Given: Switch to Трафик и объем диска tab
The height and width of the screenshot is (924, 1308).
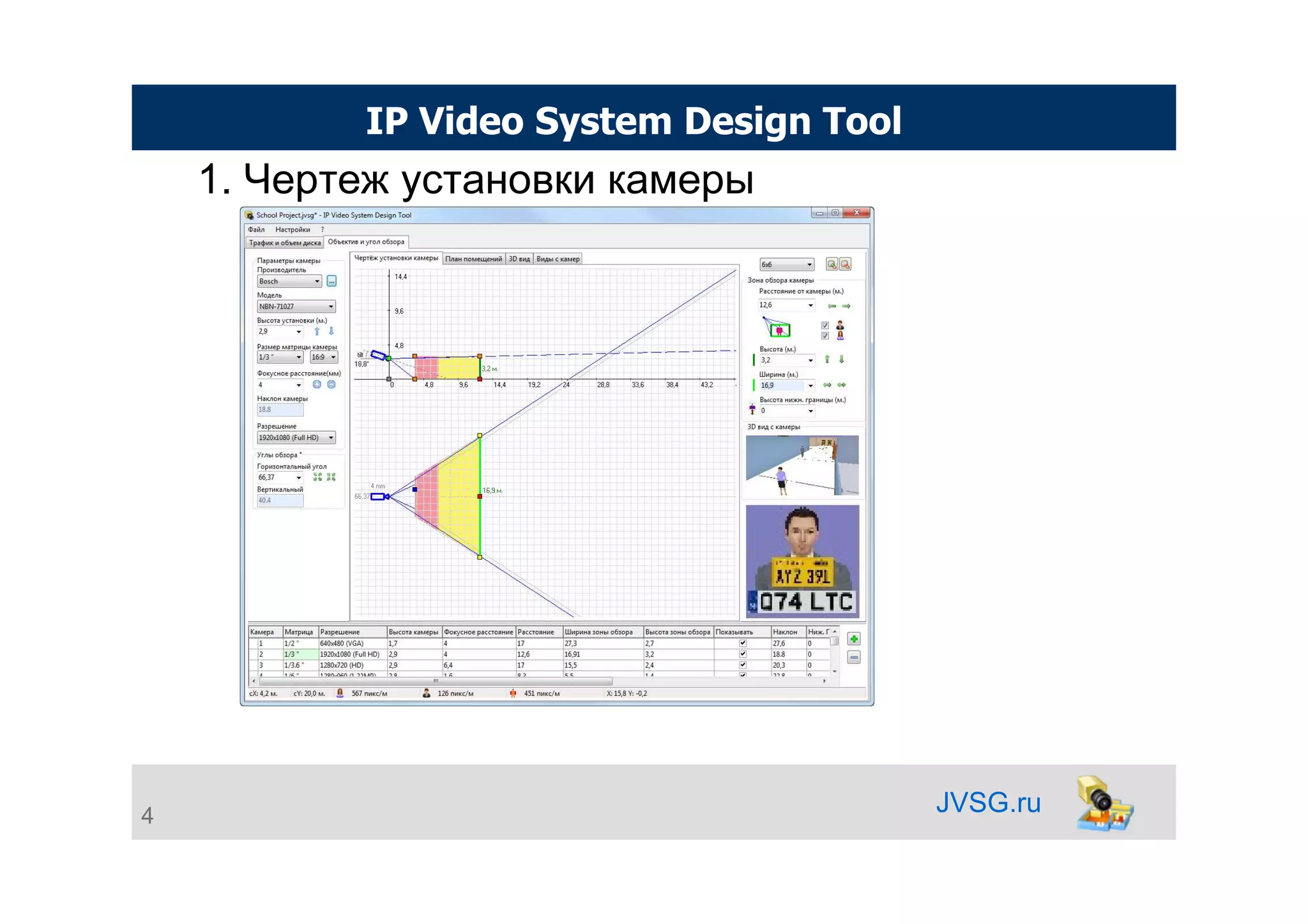Looking at the screenshot, I should pyautogui.click(x=285, y=243).
